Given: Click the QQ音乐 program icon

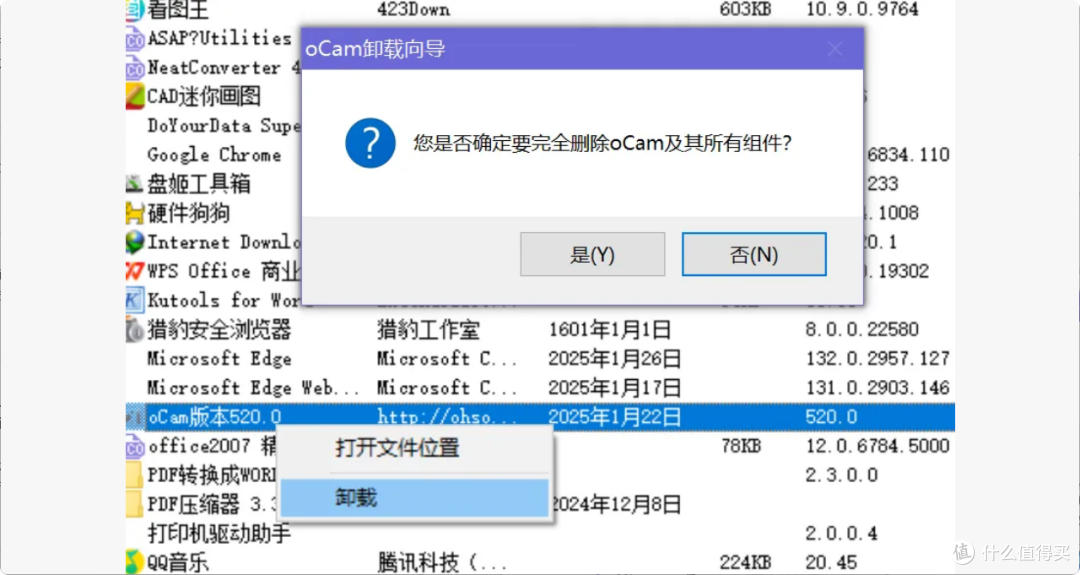Looking at the screenshot, I should coord(135,563).
